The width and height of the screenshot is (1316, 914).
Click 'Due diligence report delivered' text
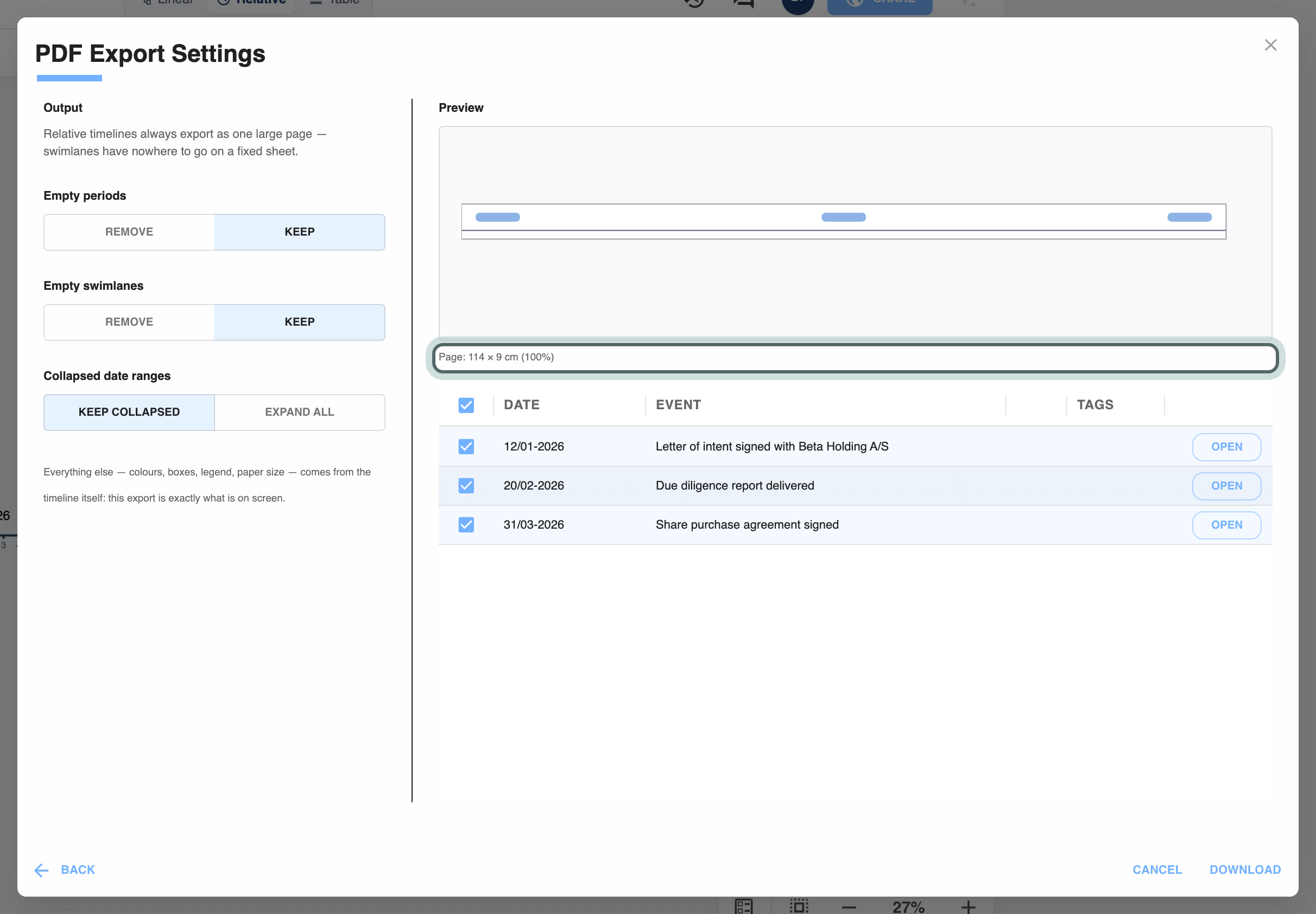tap(735, 486)
